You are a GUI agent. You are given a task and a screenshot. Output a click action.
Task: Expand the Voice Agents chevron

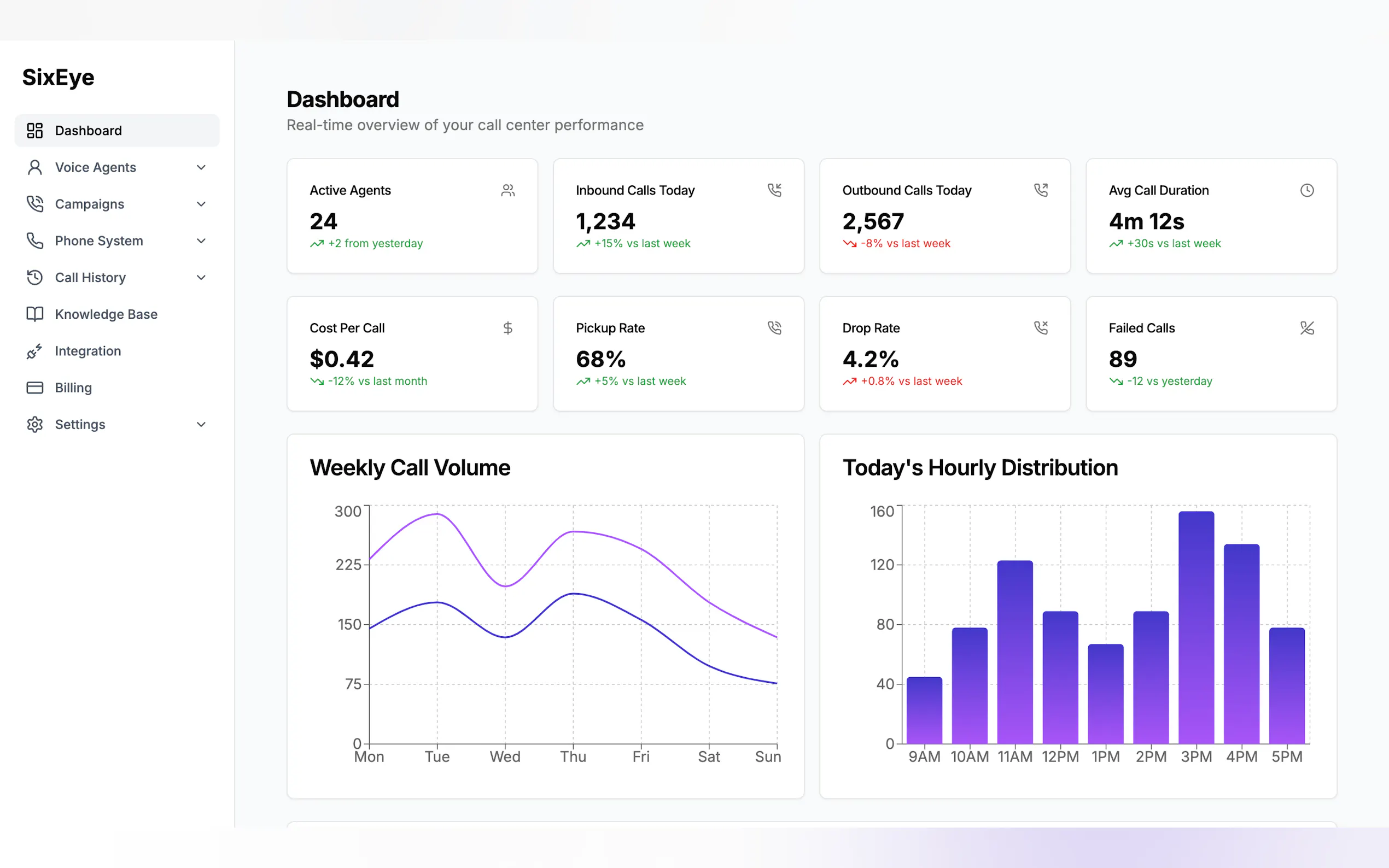201,167
